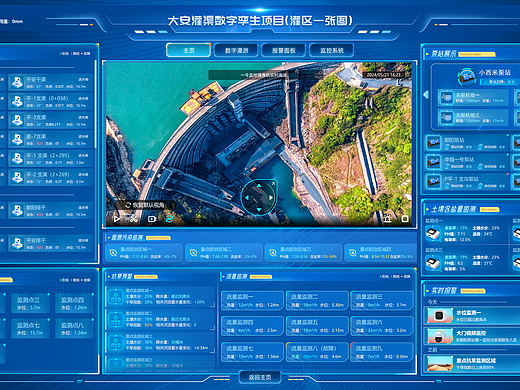This screenshot has width=520, height=390.
Task: Select the 重点防治区域二 card
Action: click(x=224, y=253)
